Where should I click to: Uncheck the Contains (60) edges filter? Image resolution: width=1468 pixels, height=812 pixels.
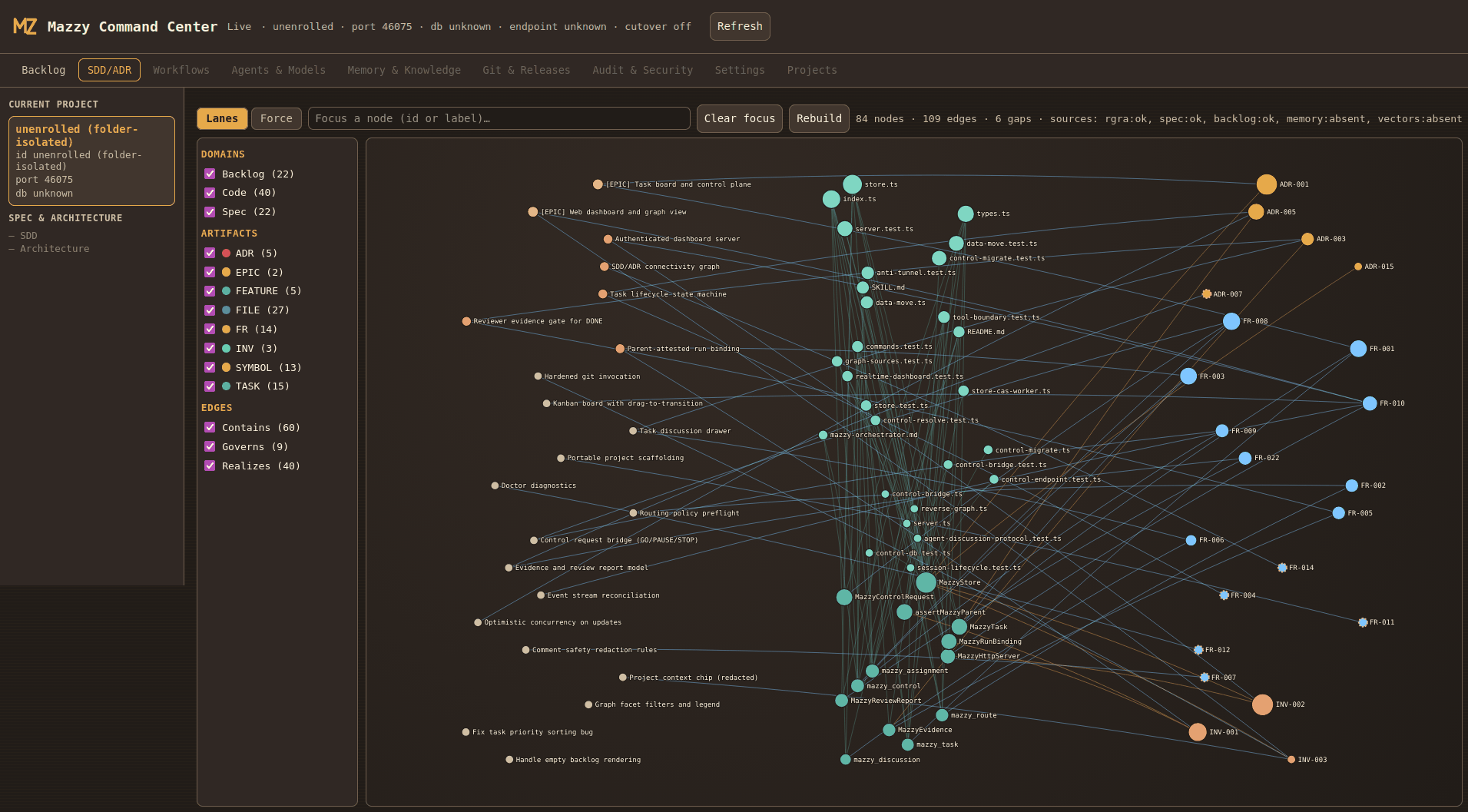click(210, 427)
